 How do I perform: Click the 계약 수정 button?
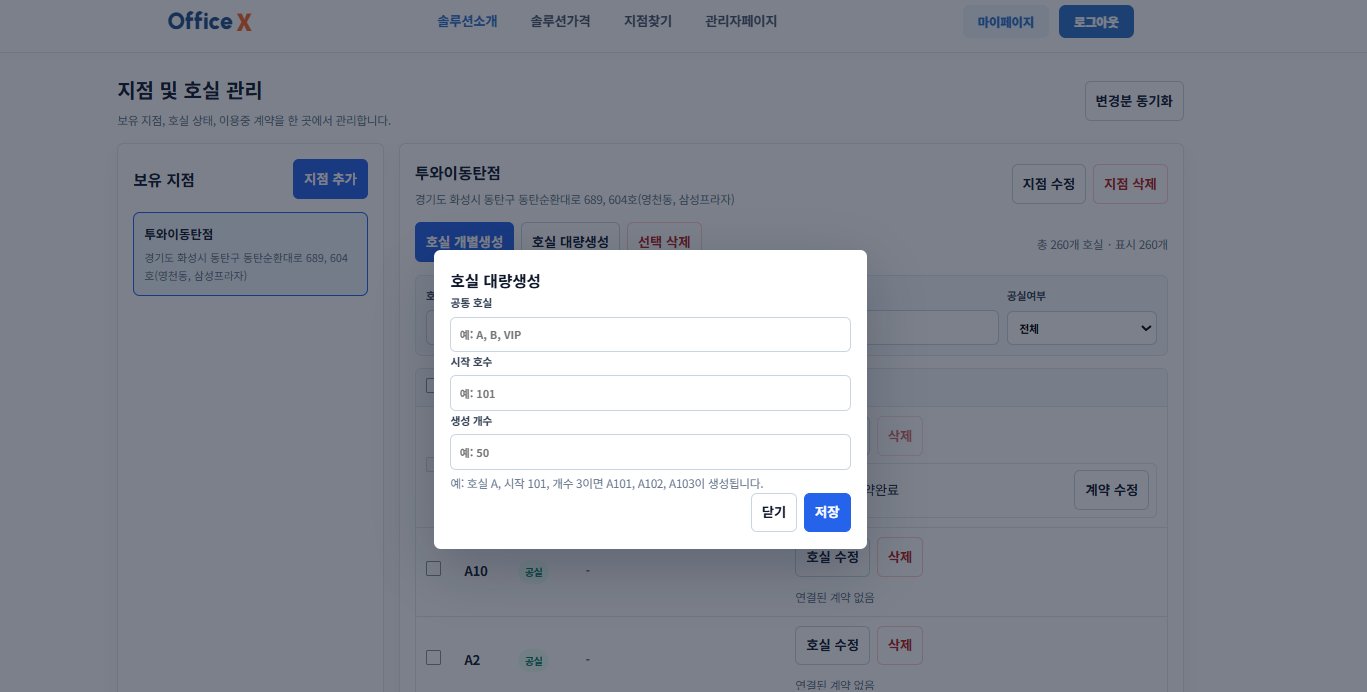click(1111, 490)
